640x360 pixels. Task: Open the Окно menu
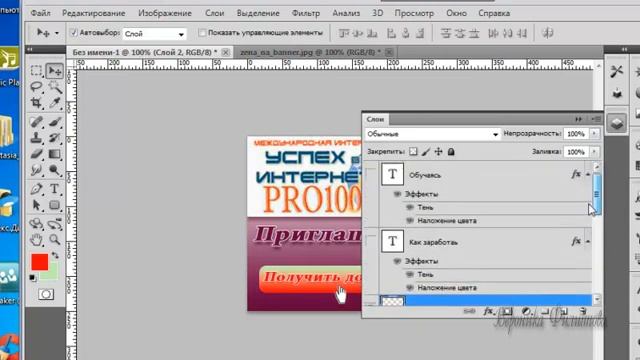click(x=456, y=13)
